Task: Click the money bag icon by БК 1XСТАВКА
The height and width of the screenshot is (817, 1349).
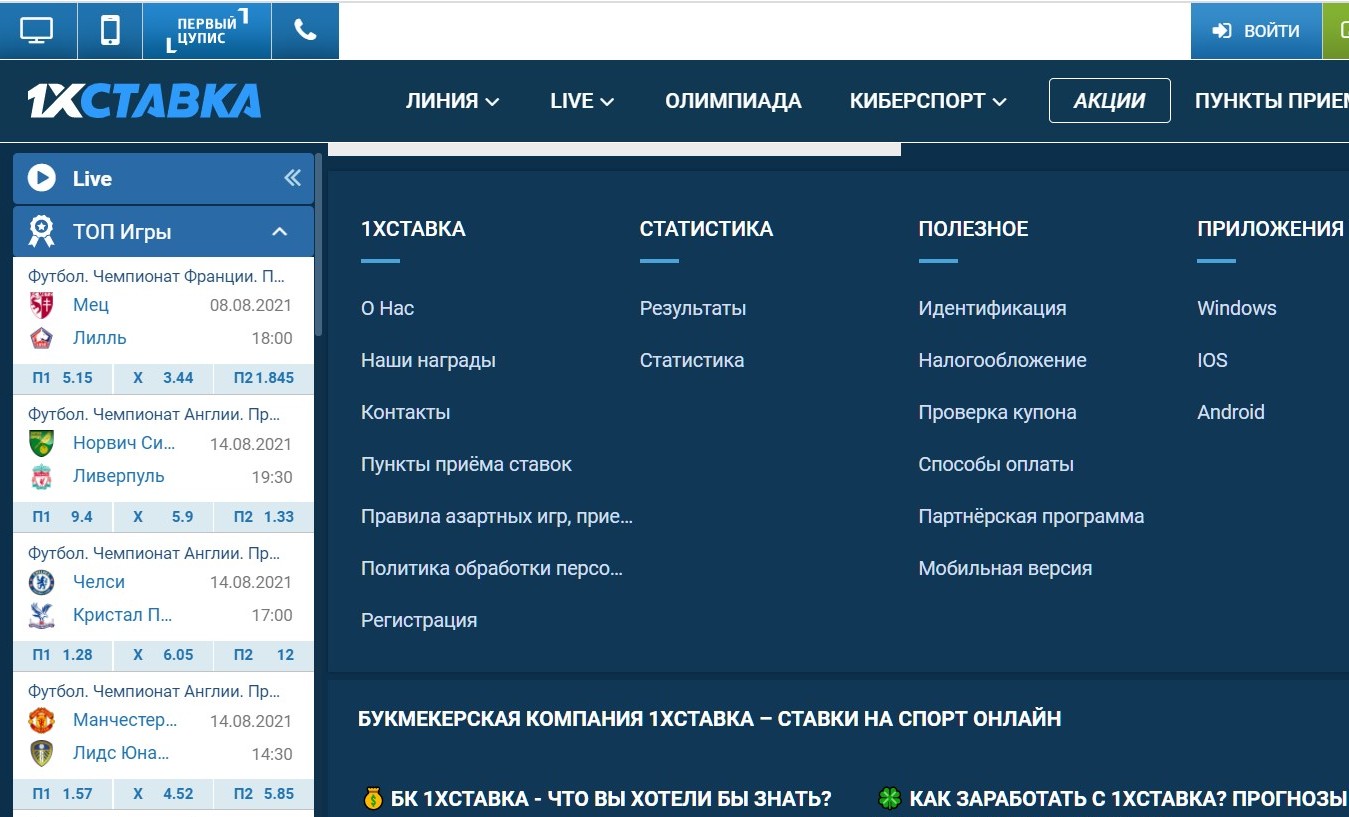Action: pyautogui.click(x=372, y=798)
